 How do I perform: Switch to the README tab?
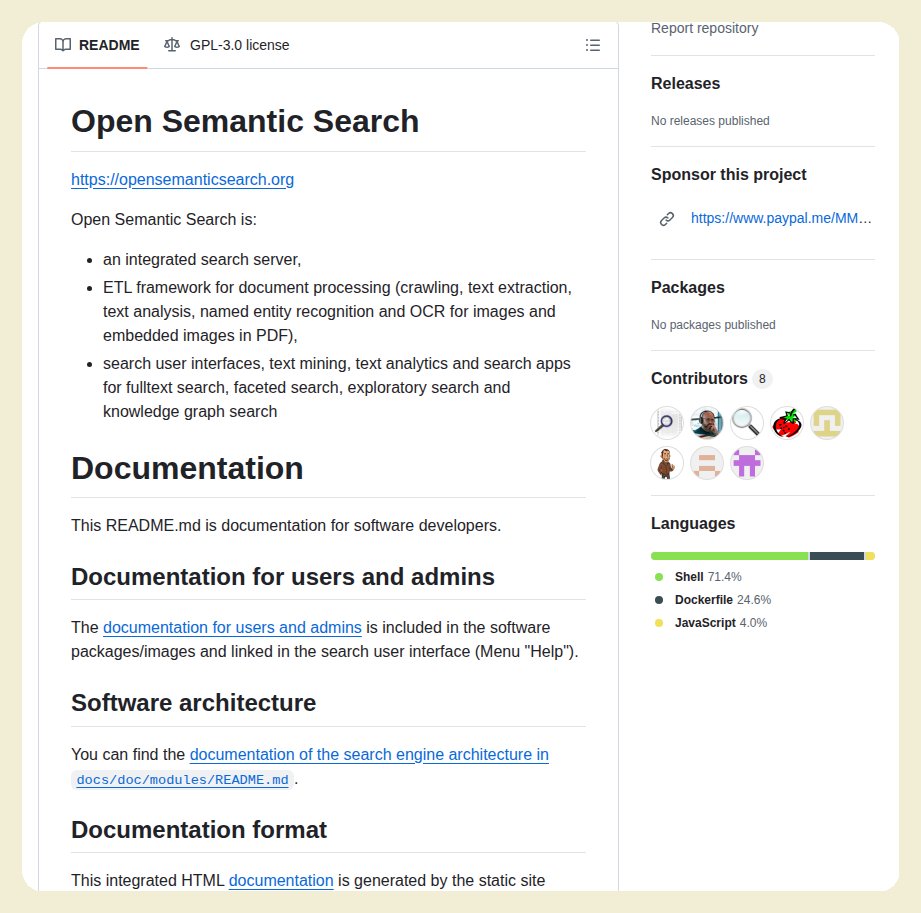pyautogui.click(x=97, y=45)
